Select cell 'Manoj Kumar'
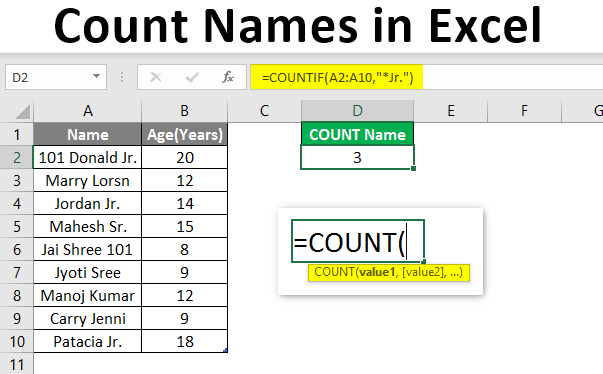The width and height of the screenshot is (603, 374). click(x=88, y=296)
